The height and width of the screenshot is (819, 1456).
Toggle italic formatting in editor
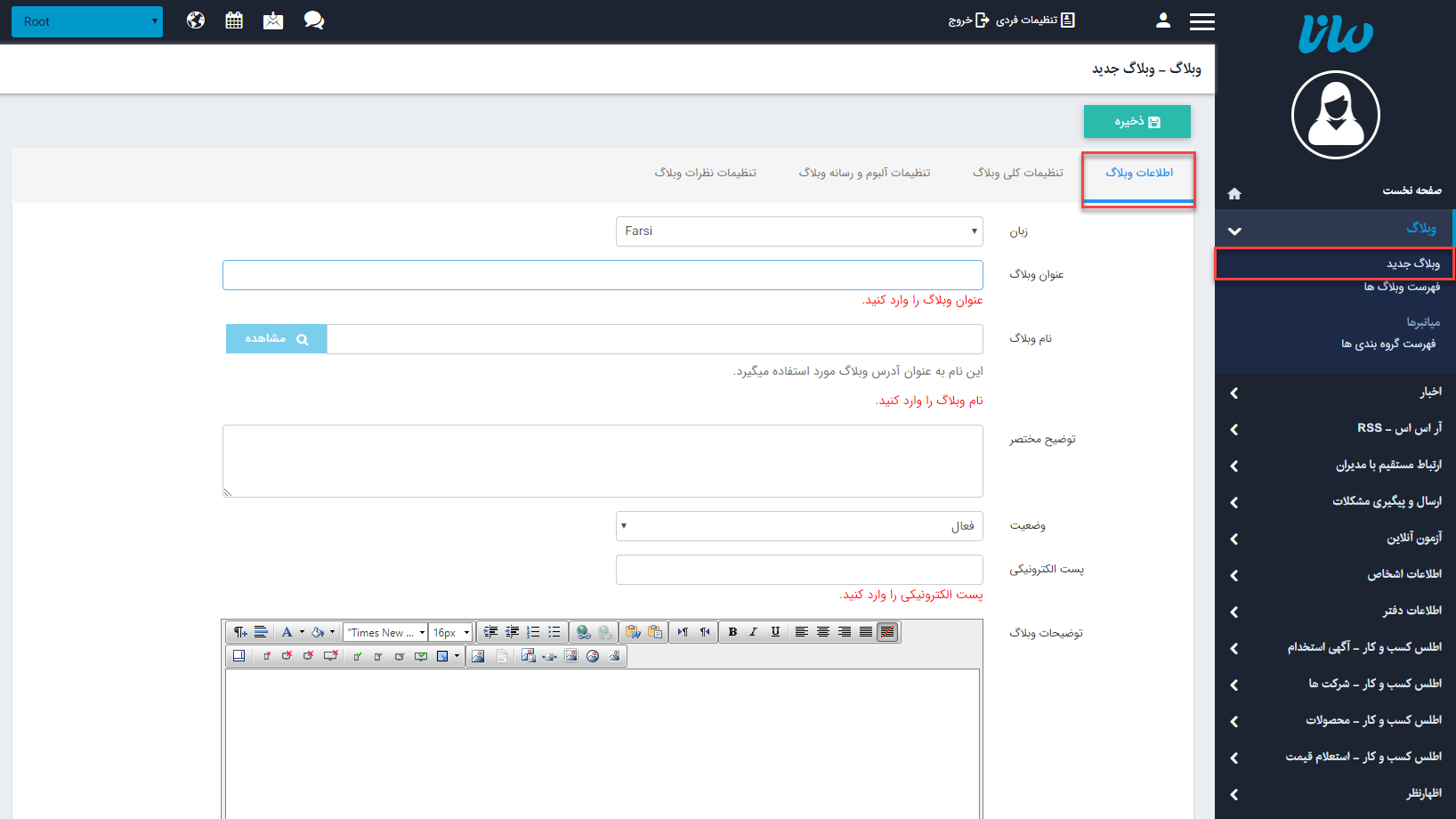click(754, 632)
